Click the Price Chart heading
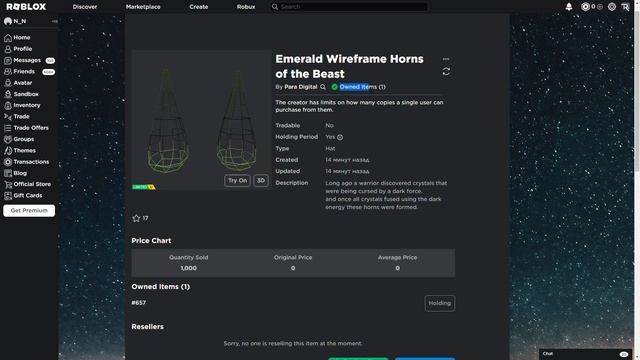 tap(151, 241)
